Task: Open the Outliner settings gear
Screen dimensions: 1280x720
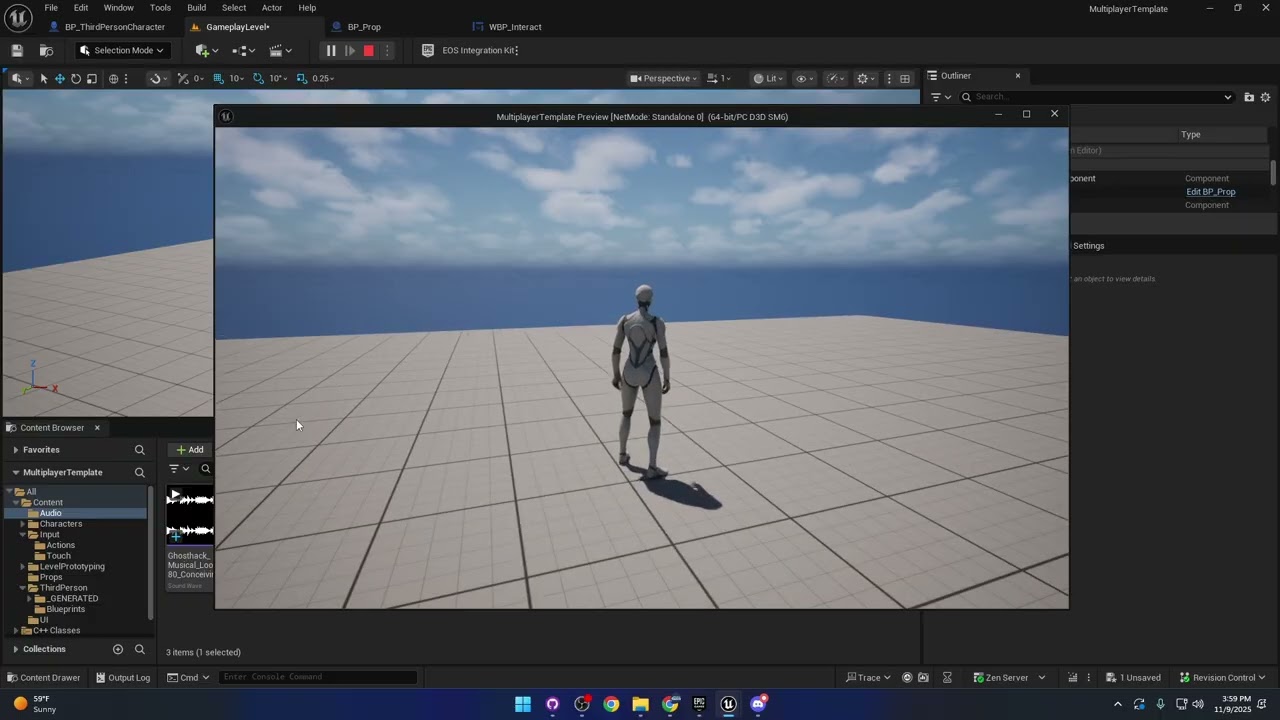Action: [x=1265, y=97]
